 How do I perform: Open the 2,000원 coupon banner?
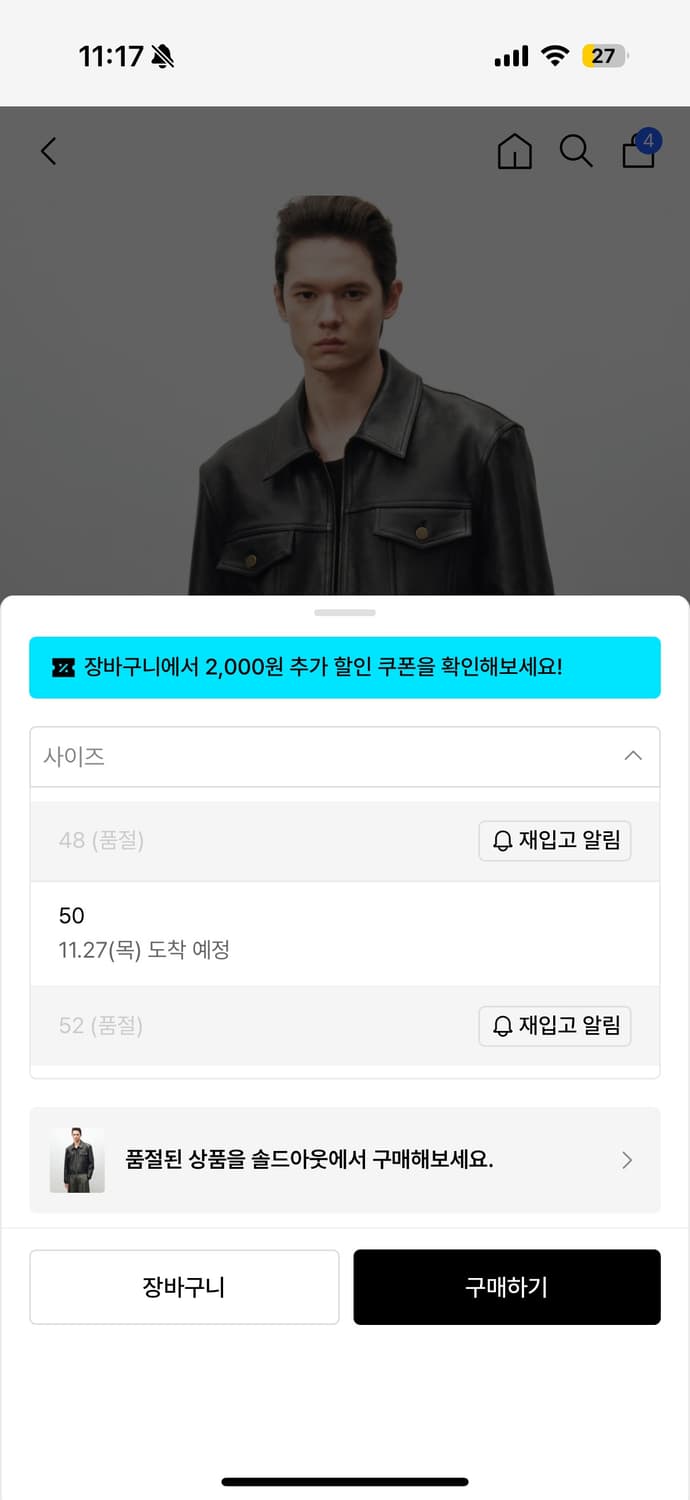pos(345,666)
